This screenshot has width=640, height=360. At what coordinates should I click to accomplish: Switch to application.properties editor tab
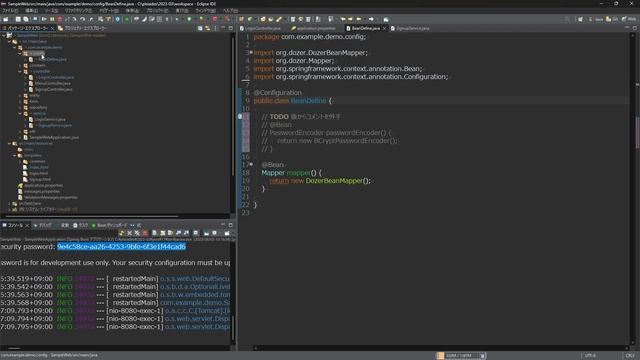(x=313, y=28)
